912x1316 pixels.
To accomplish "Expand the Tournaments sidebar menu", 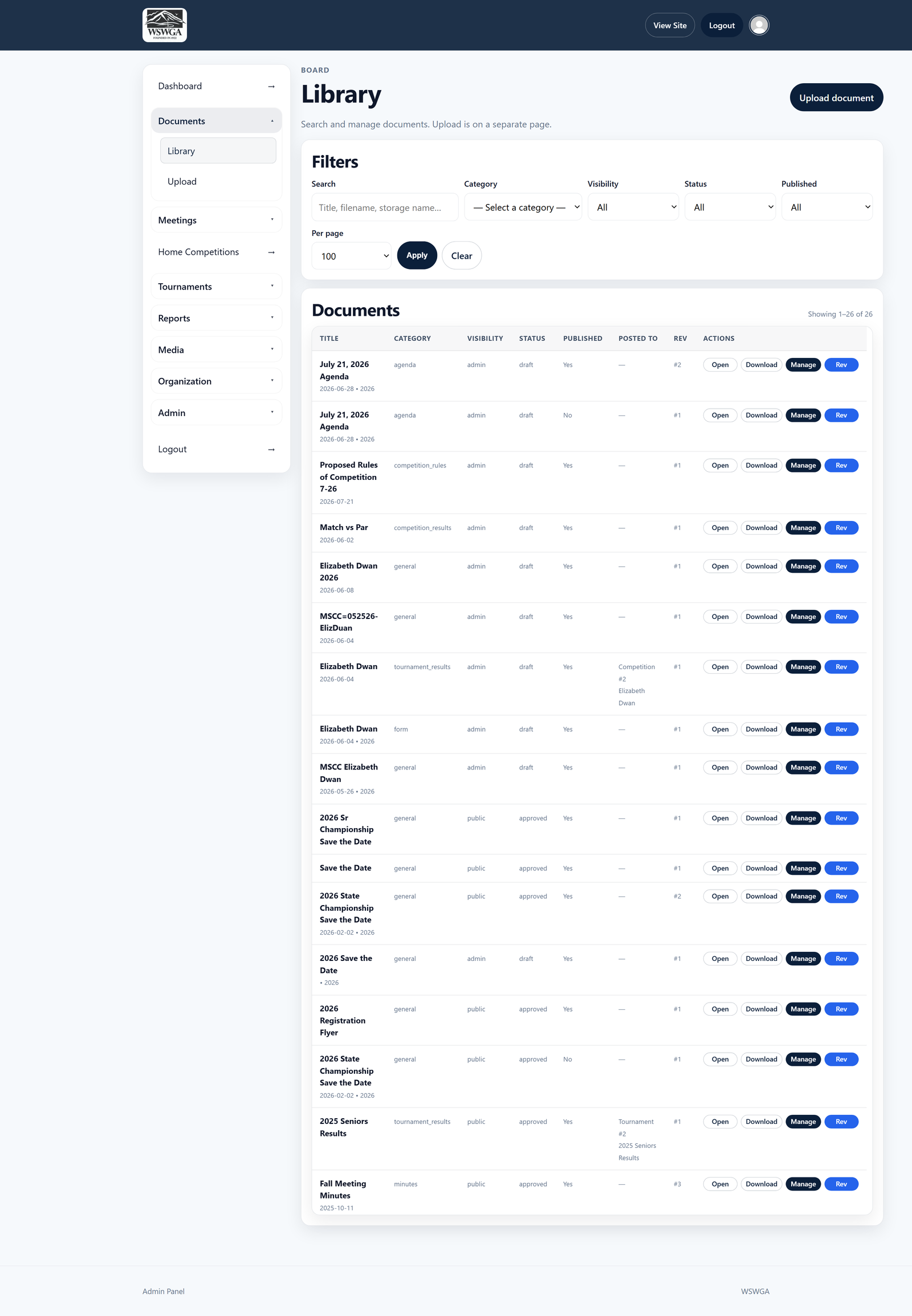I will click(x=216, y=286).
